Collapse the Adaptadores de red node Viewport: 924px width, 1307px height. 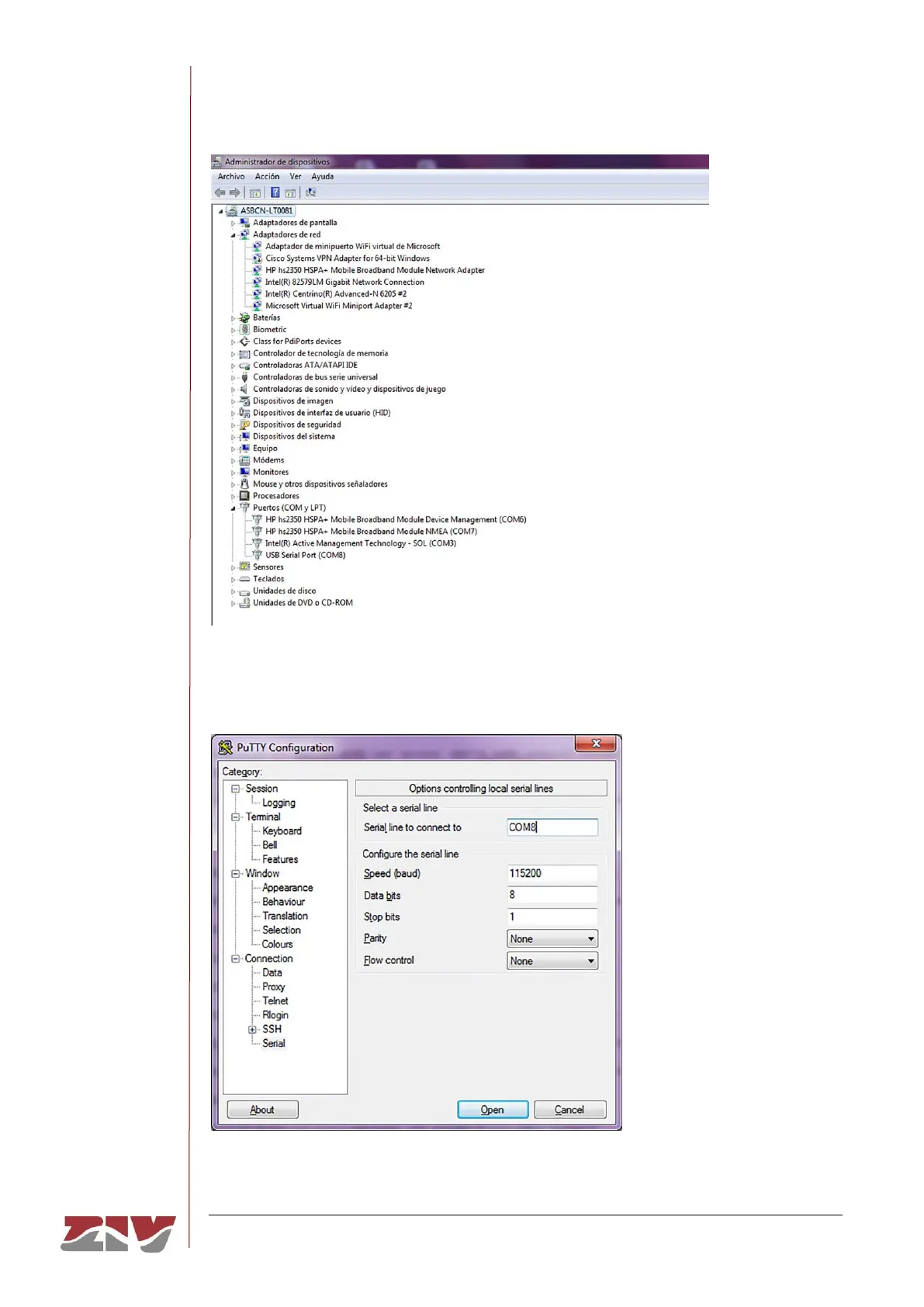(x=233, y=235)
